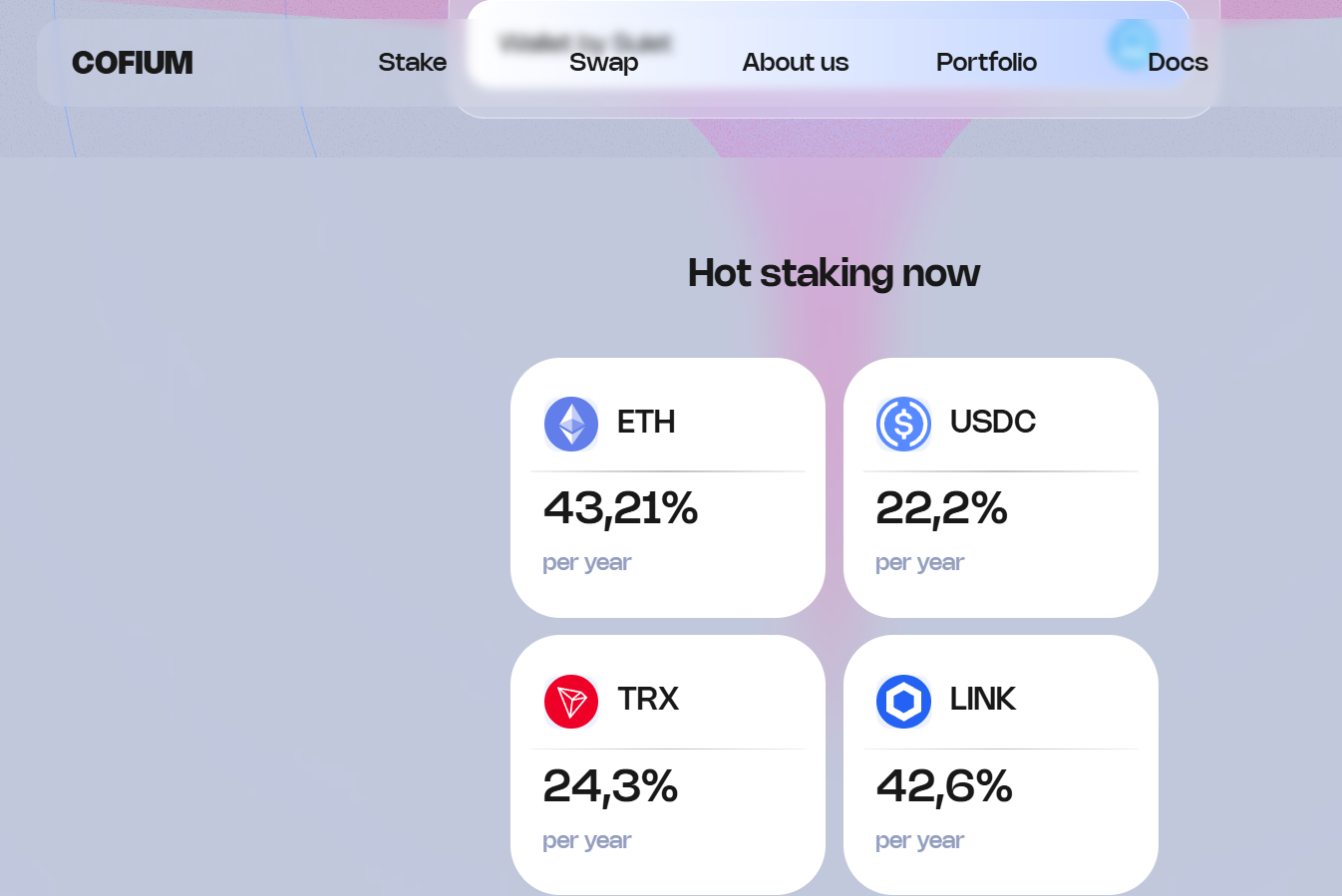Open the TRX staking card
Screen dimensions: 1342x896
(x=667, y=762)
